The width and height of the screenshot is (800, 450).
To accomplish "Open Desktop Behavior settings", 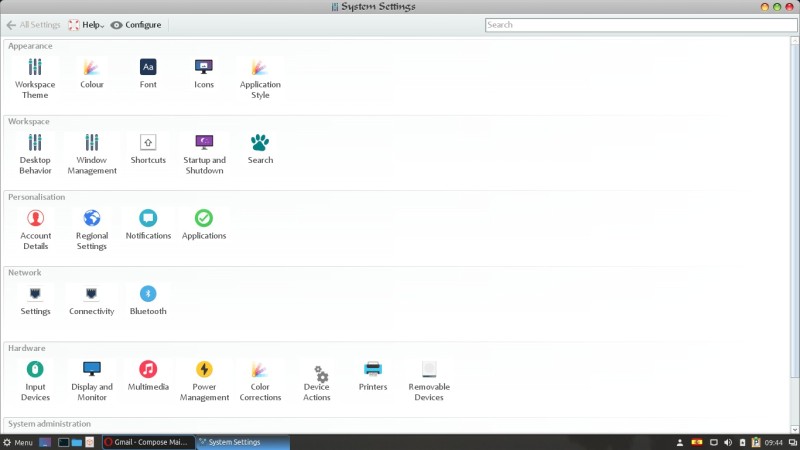I will (x=35, y=154).
